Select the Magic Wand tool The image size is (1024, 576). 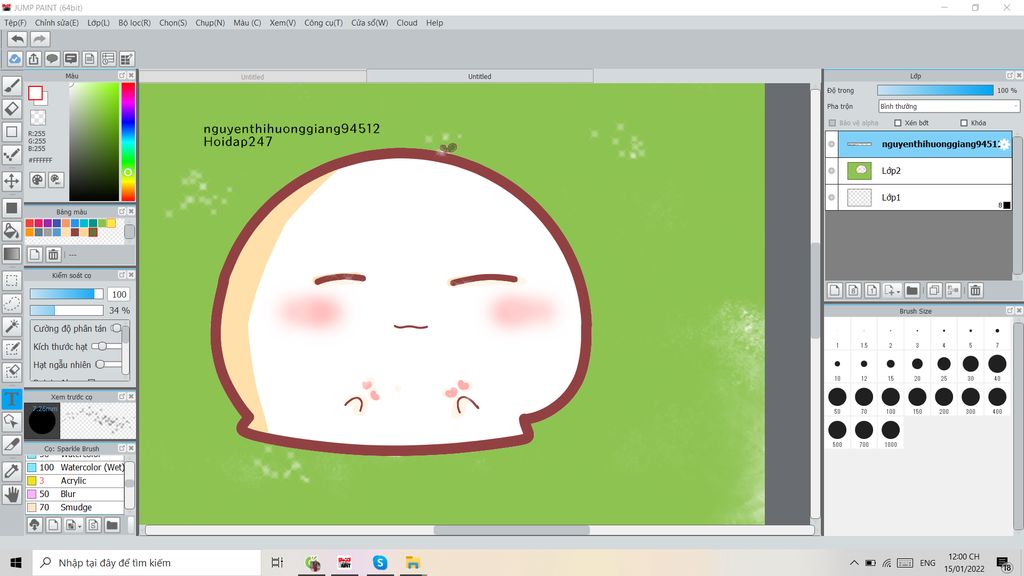coord(12,326)
